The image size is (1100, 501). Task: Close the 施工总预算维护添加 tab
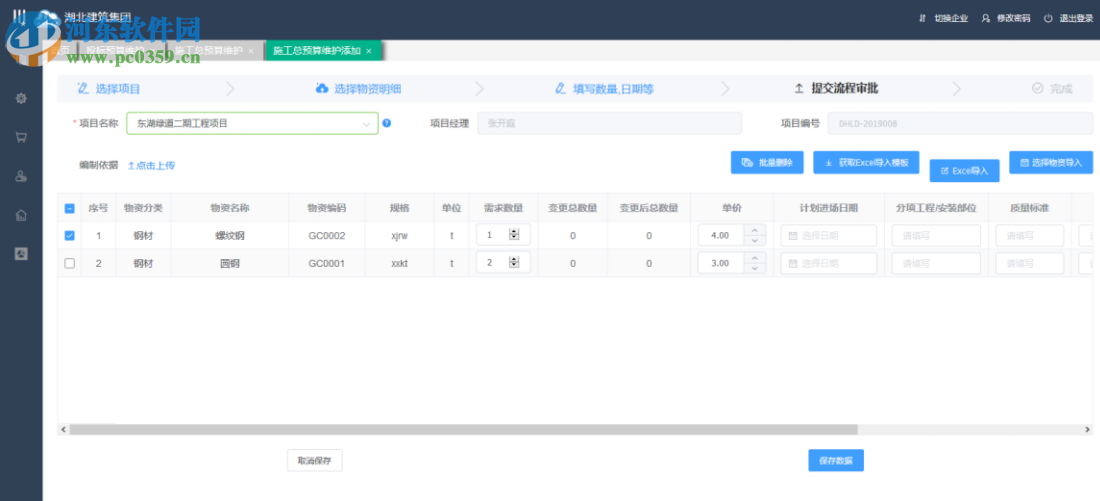368,51
